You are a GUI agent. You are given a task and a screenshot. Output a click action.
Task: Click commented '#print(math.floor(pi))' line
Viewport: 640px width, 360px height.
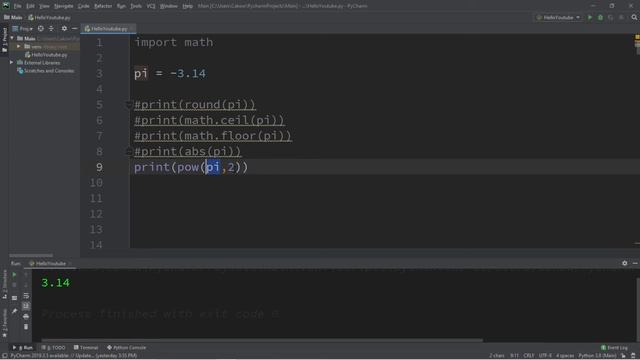[x=213, y=136]
